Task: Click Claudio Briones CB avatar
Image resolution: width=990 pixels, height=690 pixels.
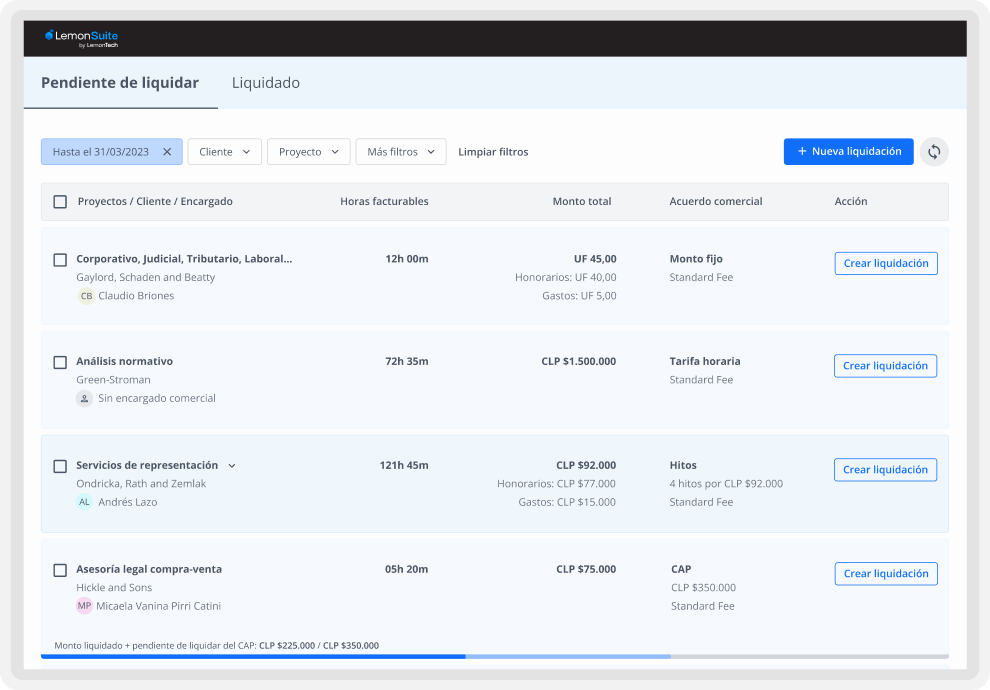Action: click(x=86, y=295)
